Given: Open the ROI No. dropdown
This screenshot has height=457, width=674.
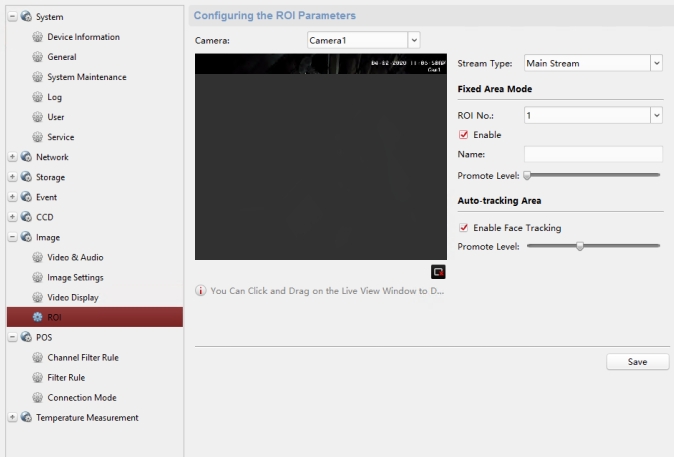Looking at the screenshot, I should pos(656,116).
